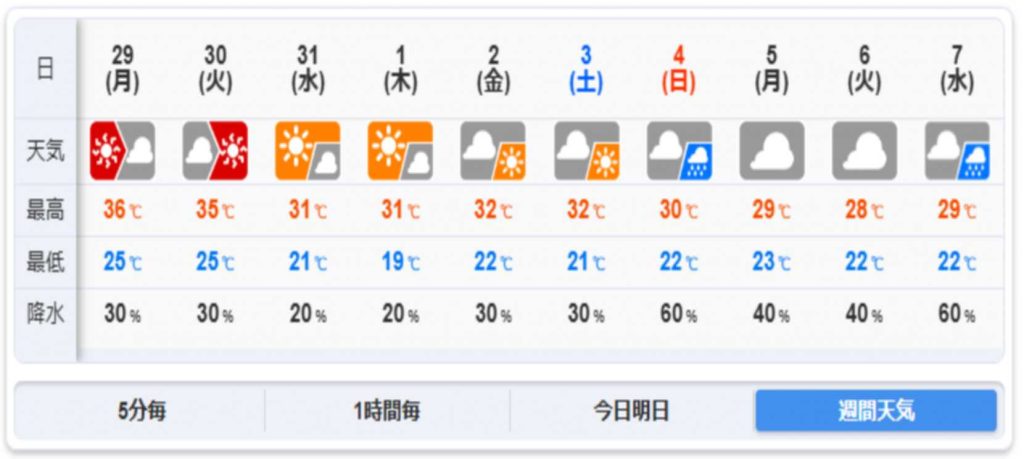Click the weather icon for Monday 29
Viewport: 1024px width, 459px height.
click(122, 151)
